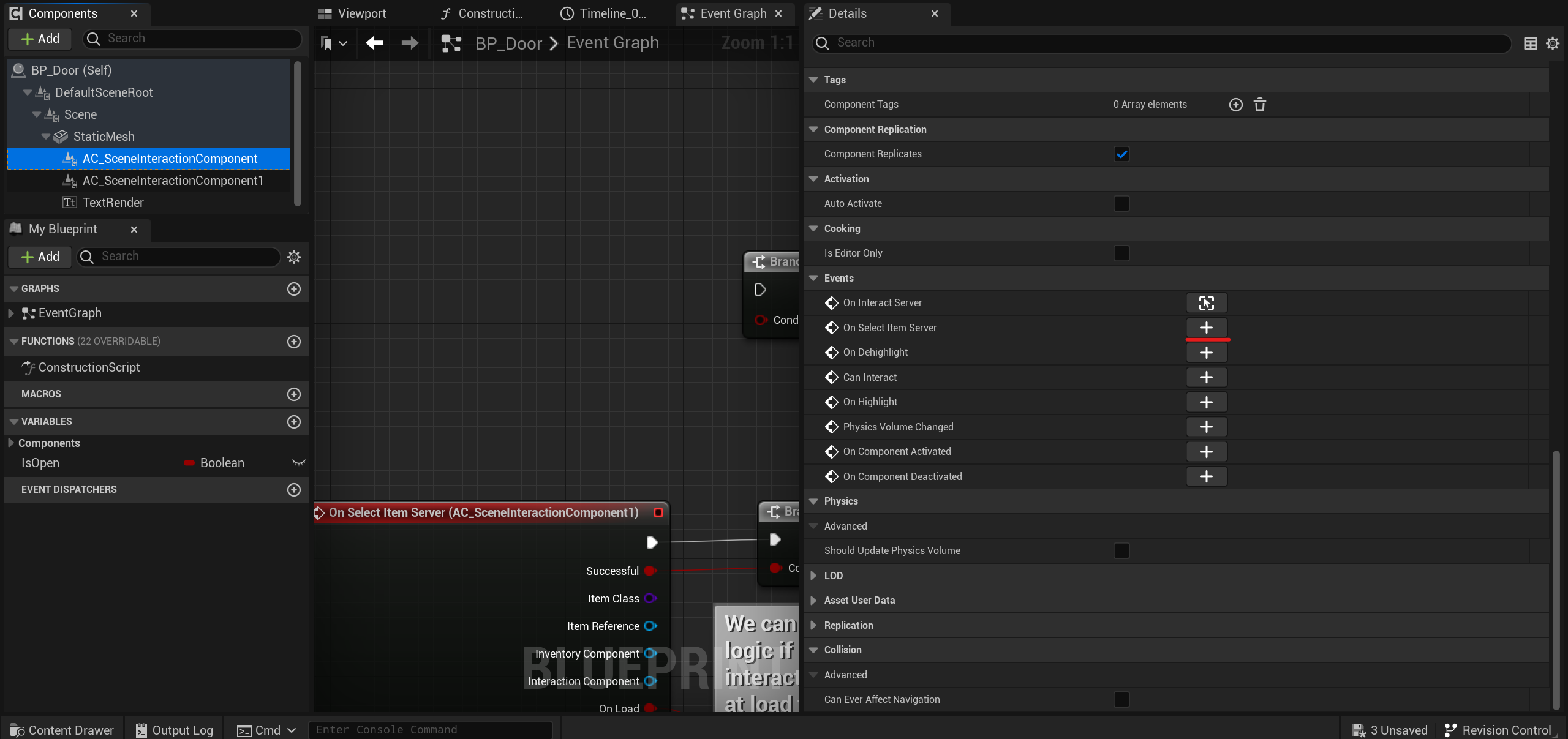Collapse the Events section

coord(813,278)
